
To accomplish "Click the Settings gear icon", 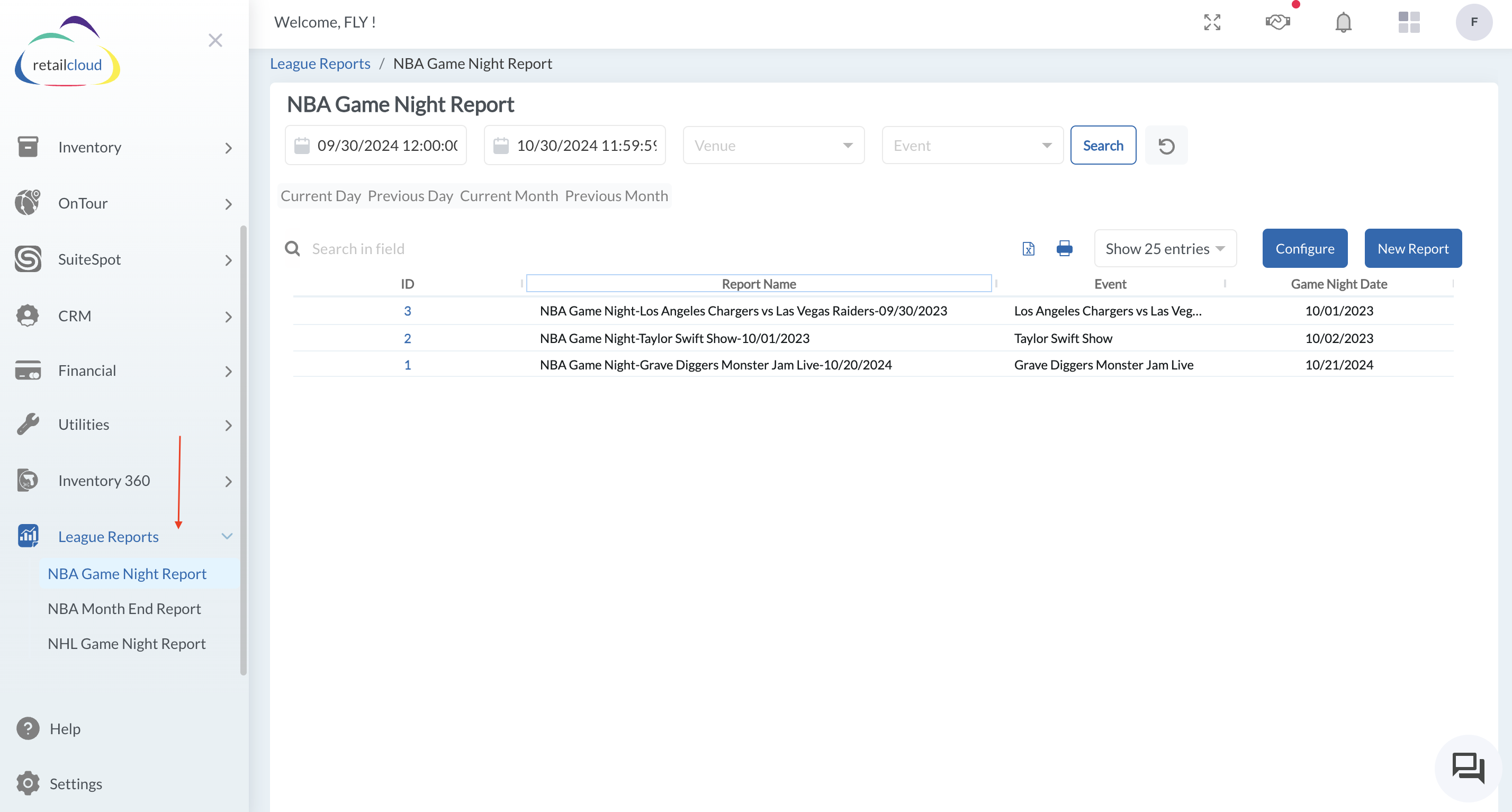I will (28, 783).
